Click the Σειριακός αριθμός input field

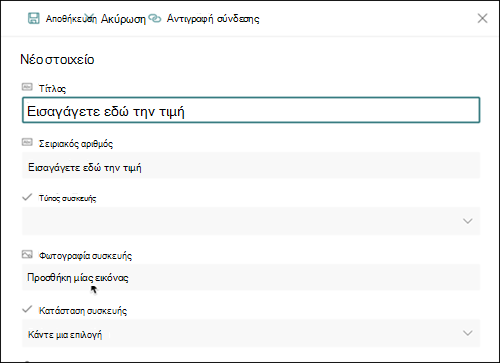click(251, 166)
